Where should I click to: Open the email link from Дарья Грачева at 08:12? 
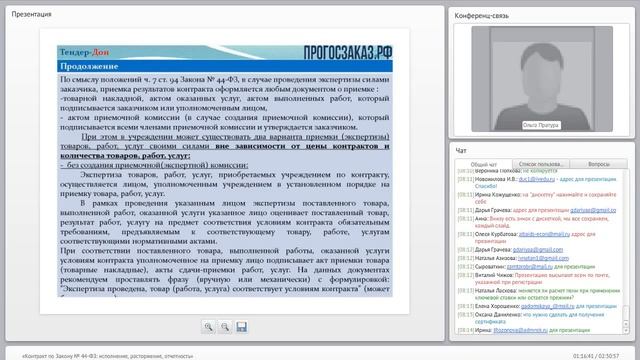point(538,250)
